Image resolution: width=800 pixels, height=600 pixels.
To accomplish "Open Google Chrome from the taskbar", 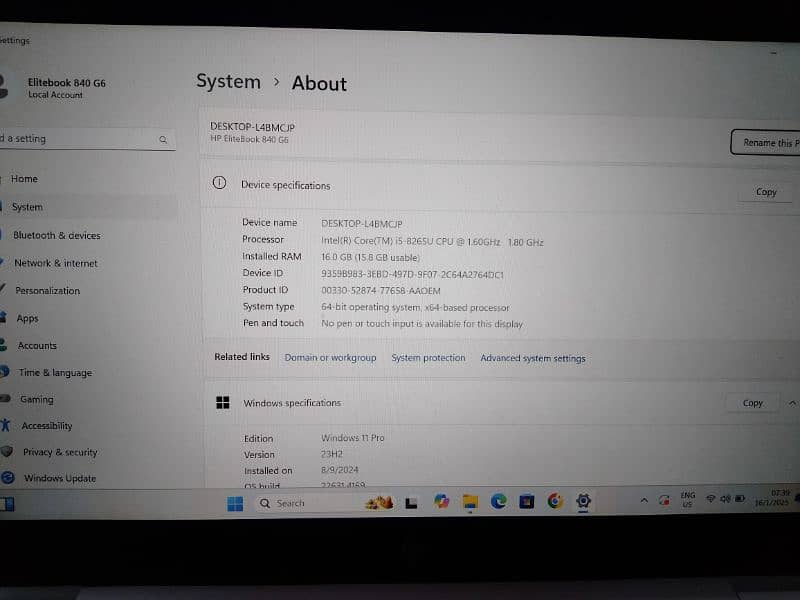I will point(555,501).
